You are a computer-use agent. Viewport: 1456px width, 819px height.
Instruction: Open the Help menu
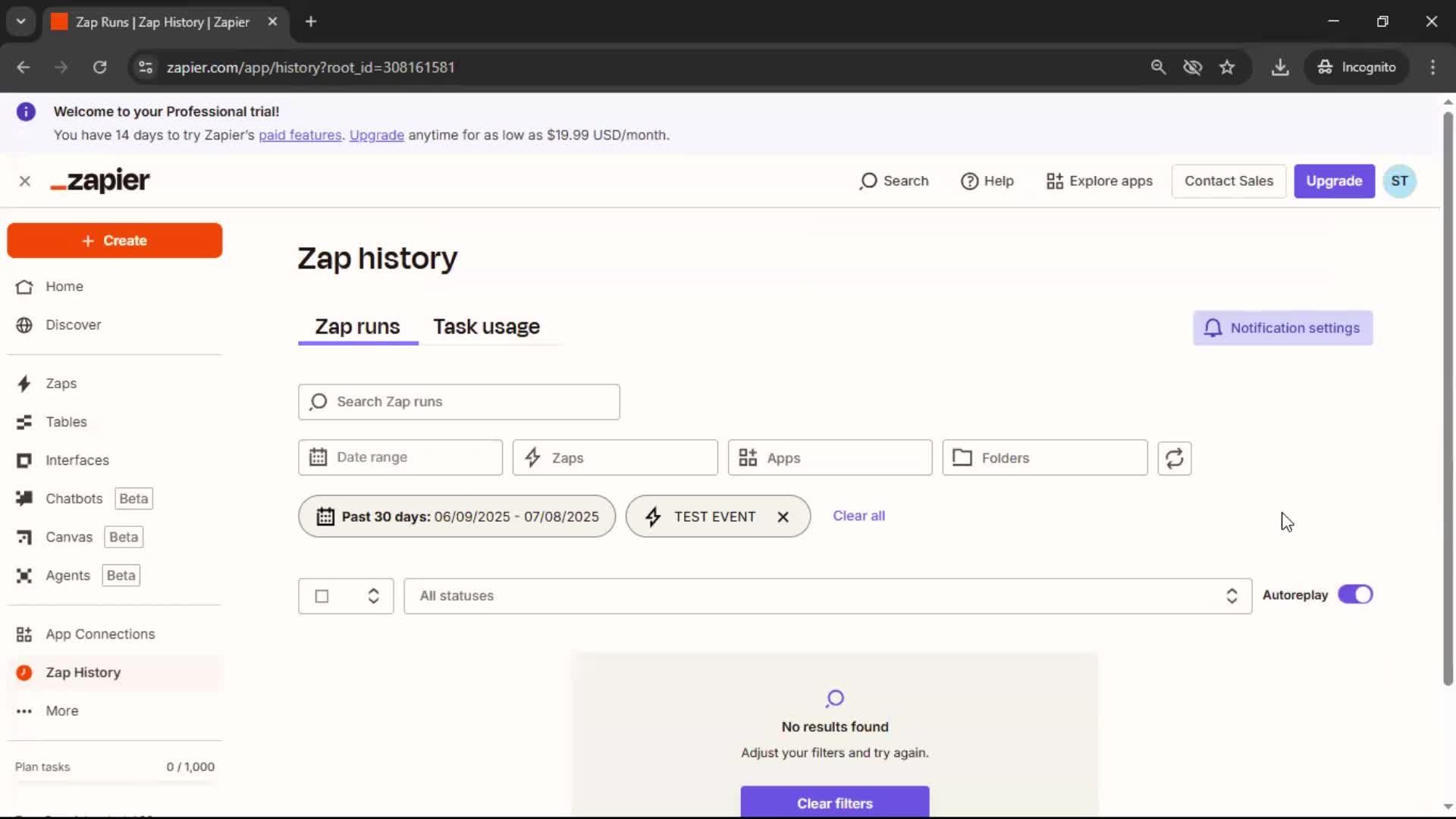click(x=987, y=181)
